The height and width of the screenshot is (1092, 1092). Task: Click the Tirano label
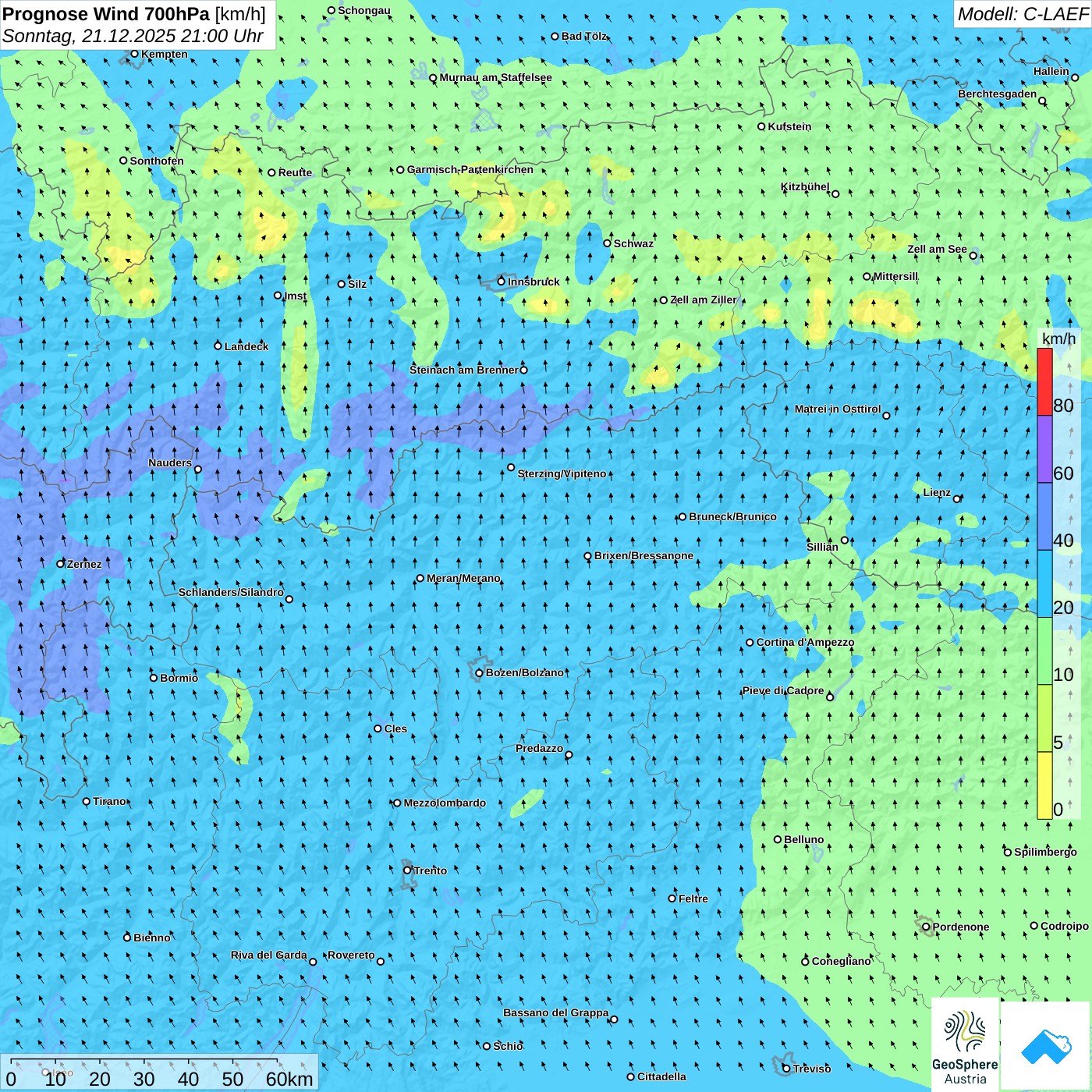click(109, 801)
